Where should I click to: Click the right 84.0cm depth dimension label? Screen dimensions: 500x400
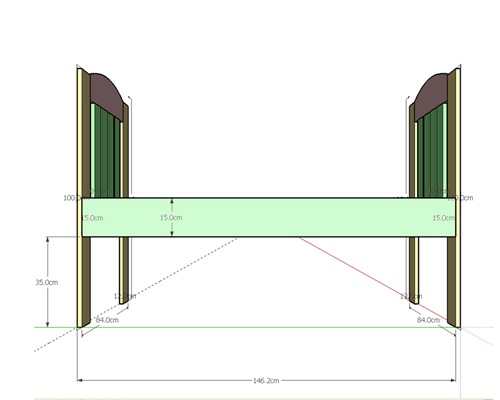(x=428, y=320)
